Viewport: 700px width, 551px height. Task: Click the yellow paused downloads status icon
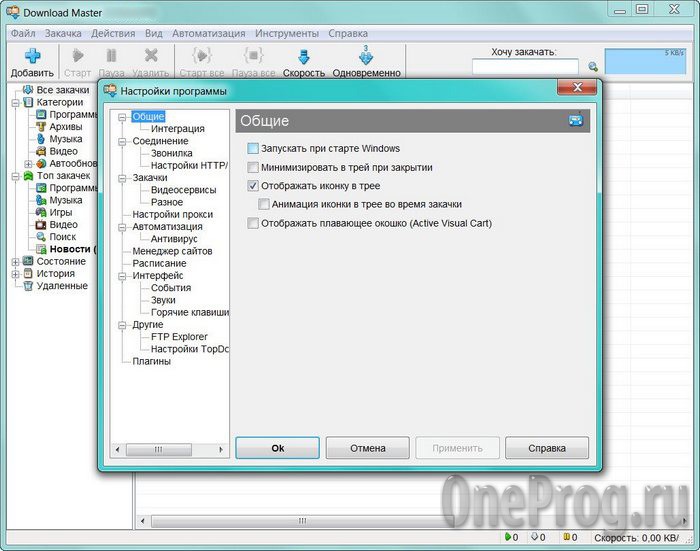(567, 537)
